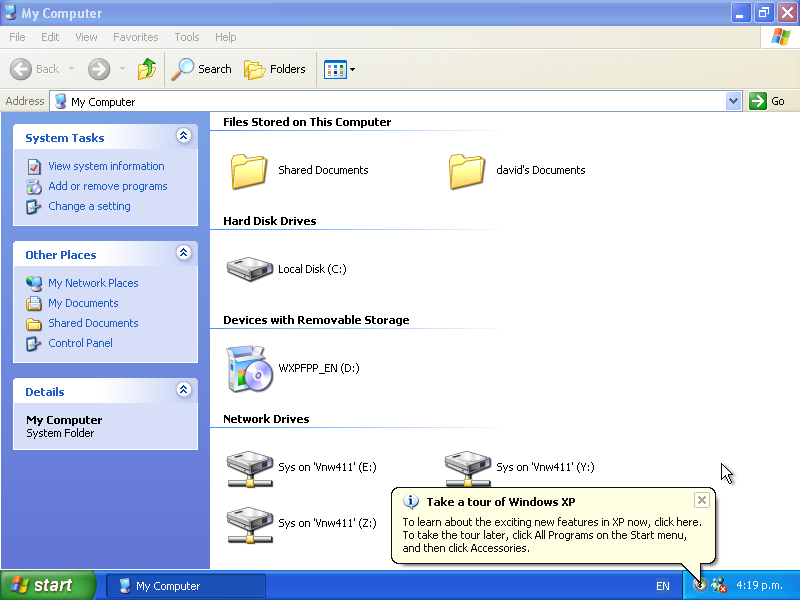
Task: Click the Windows flag logo in toolbar
Action: point(781,37)
